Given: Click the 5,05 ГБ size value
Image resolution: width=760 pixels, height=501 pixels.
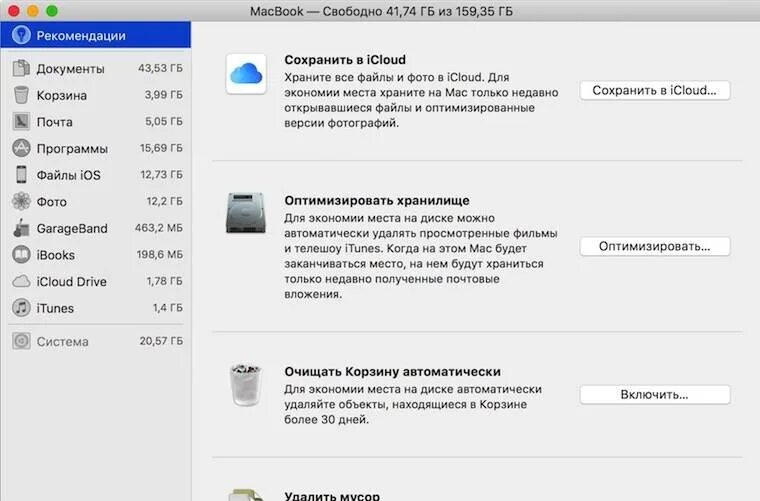Looking at the screenshot, I should click(x=164, y=121).
